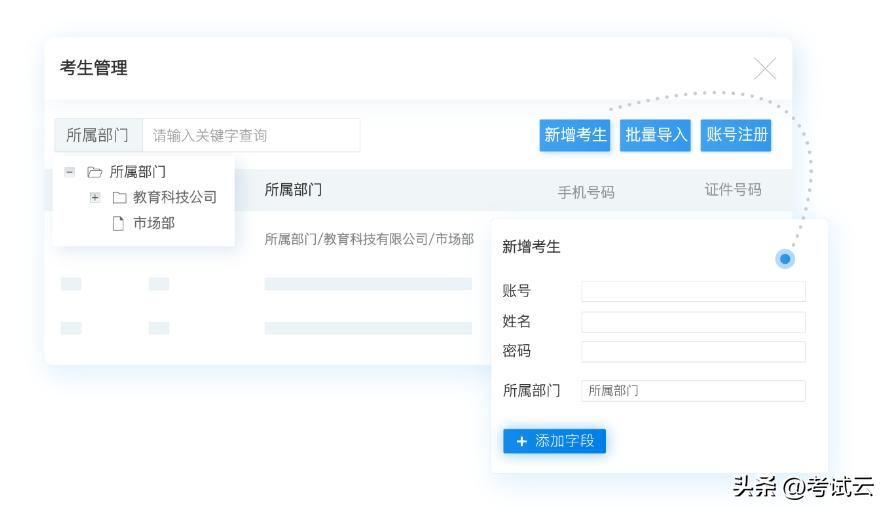Expand the 教育科技公司 tree node

[x=95, y=197]
